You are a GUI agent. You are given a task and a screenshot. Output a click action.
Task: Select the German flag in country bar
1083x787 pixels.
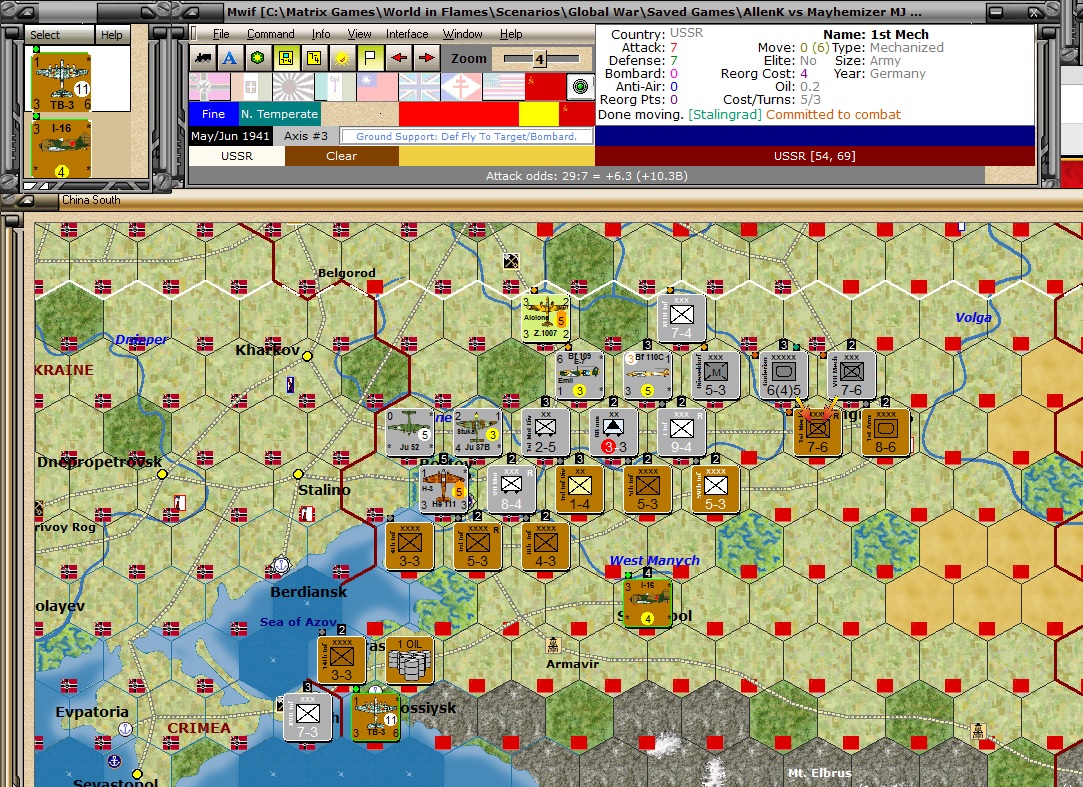pyautogui.click(x=209, y=88)
